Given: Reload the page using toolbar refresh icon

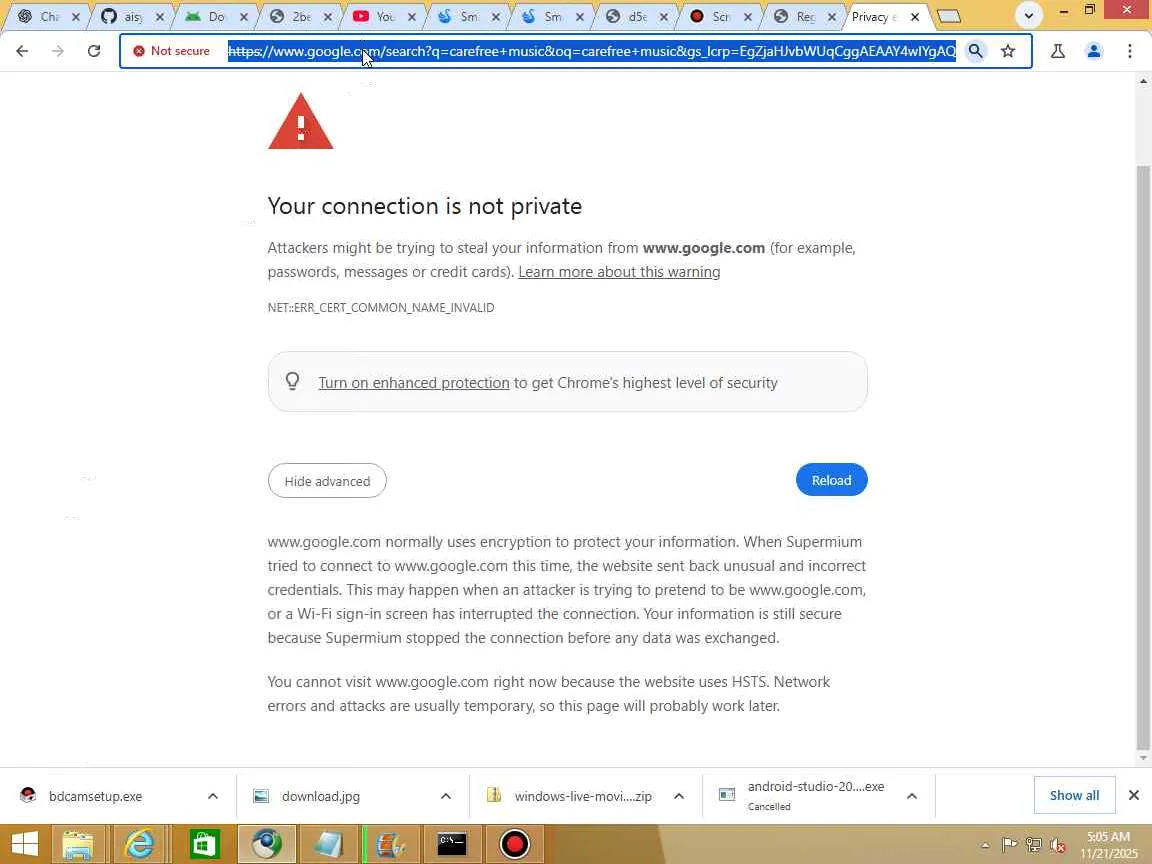Looking at the screenshot, I should point(93,51).
